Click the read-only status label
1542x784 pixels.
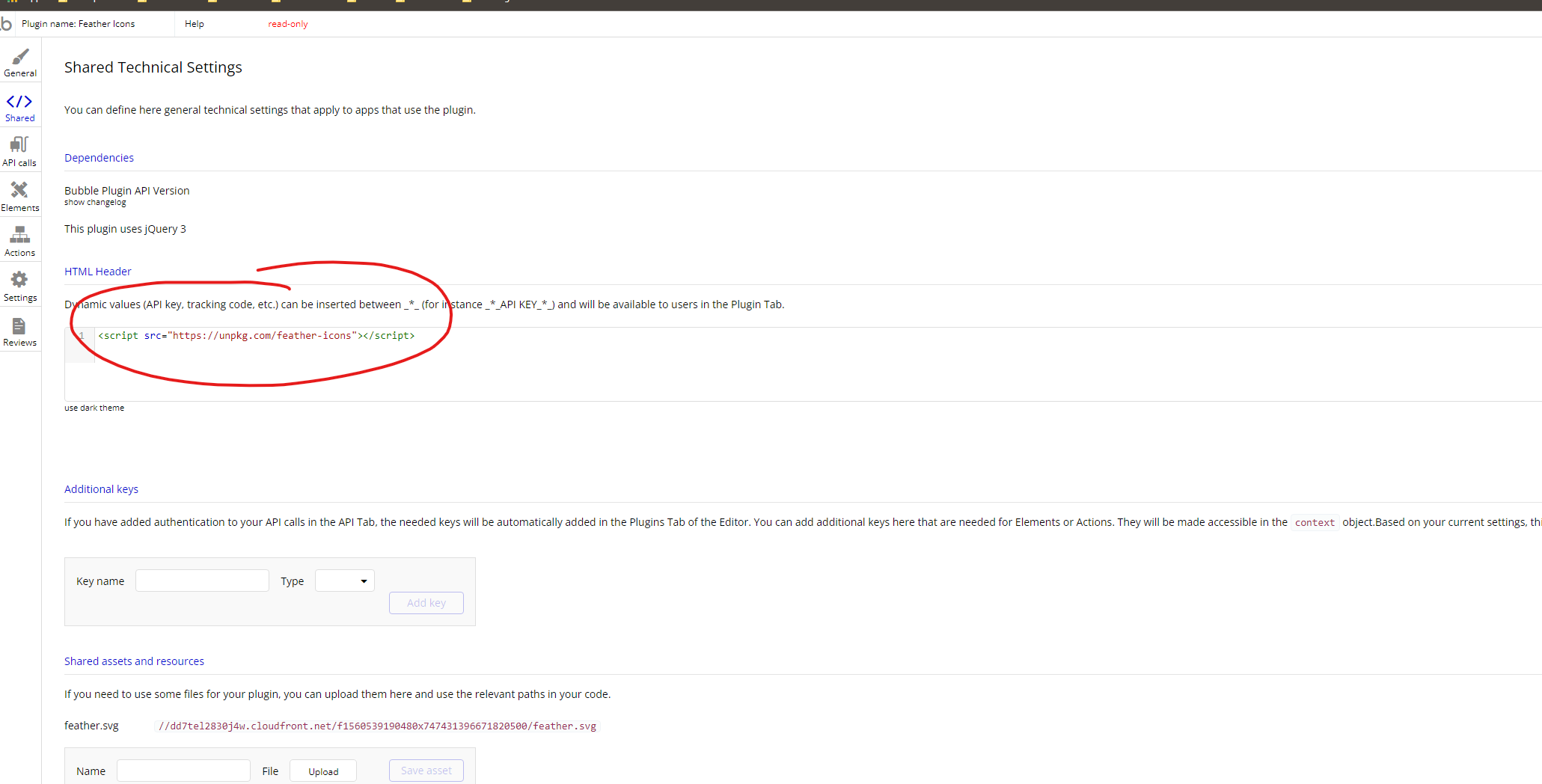pyautogui.click(x=288, y=24)
